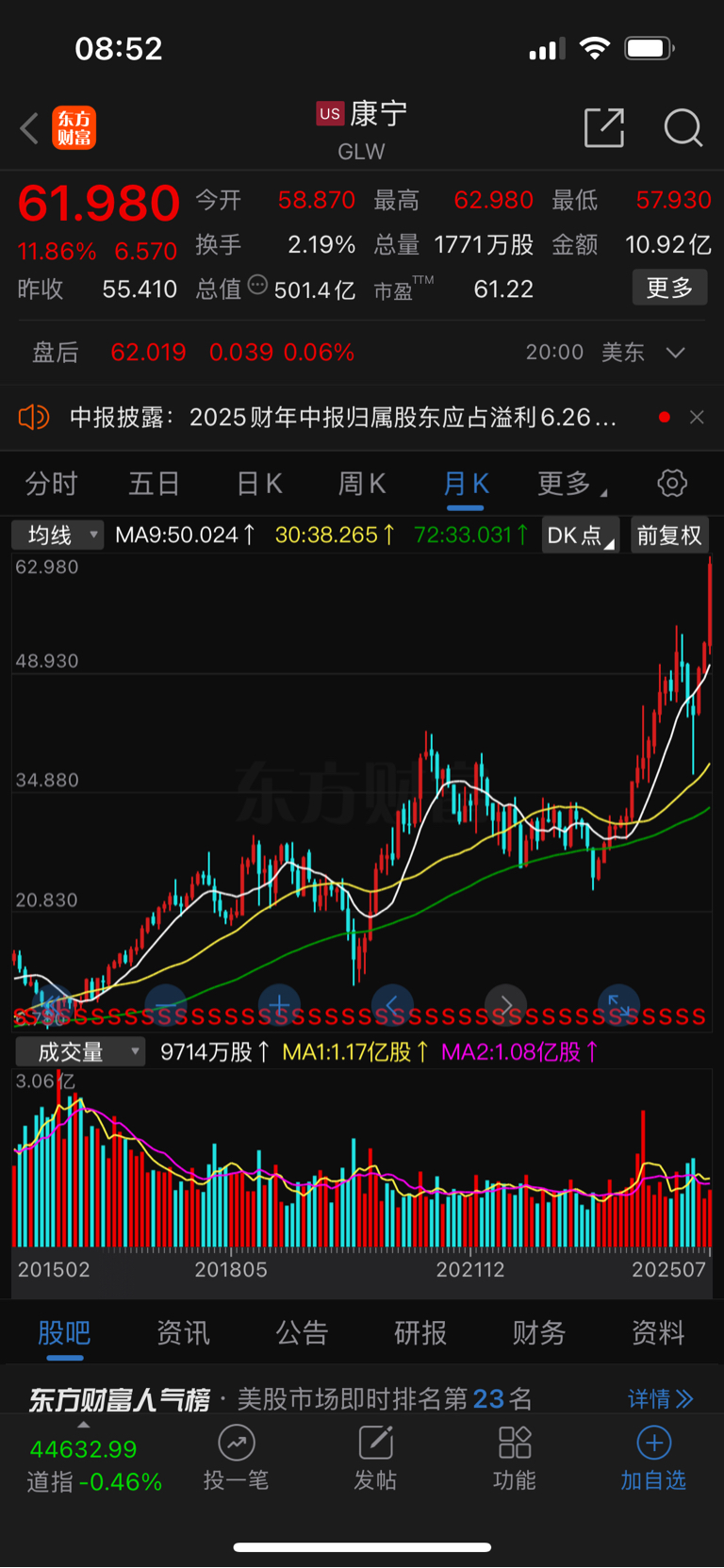
Task: Tap the red dot notification indicator
Action: pyautogui.click(x=665, y=417)
